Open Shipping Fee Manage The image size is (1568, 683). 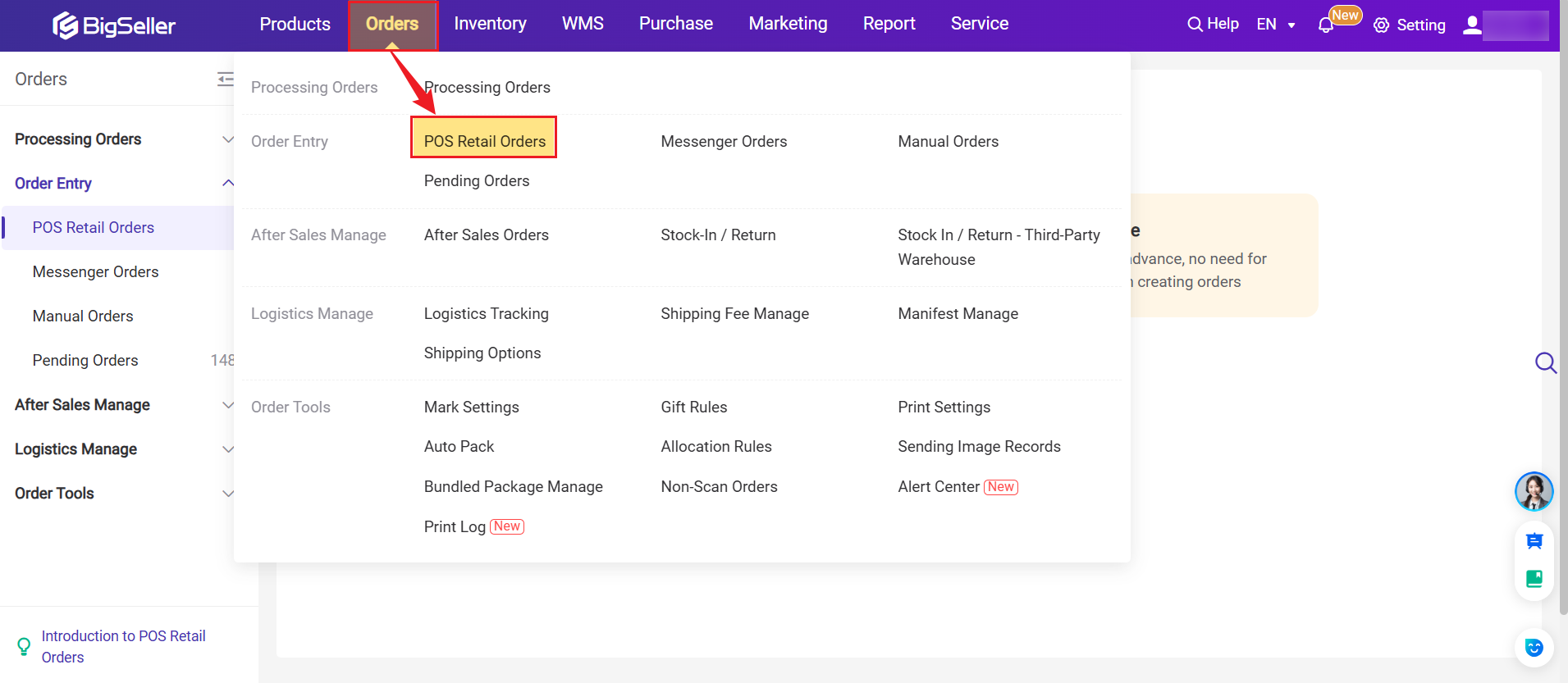coord(734,313)
